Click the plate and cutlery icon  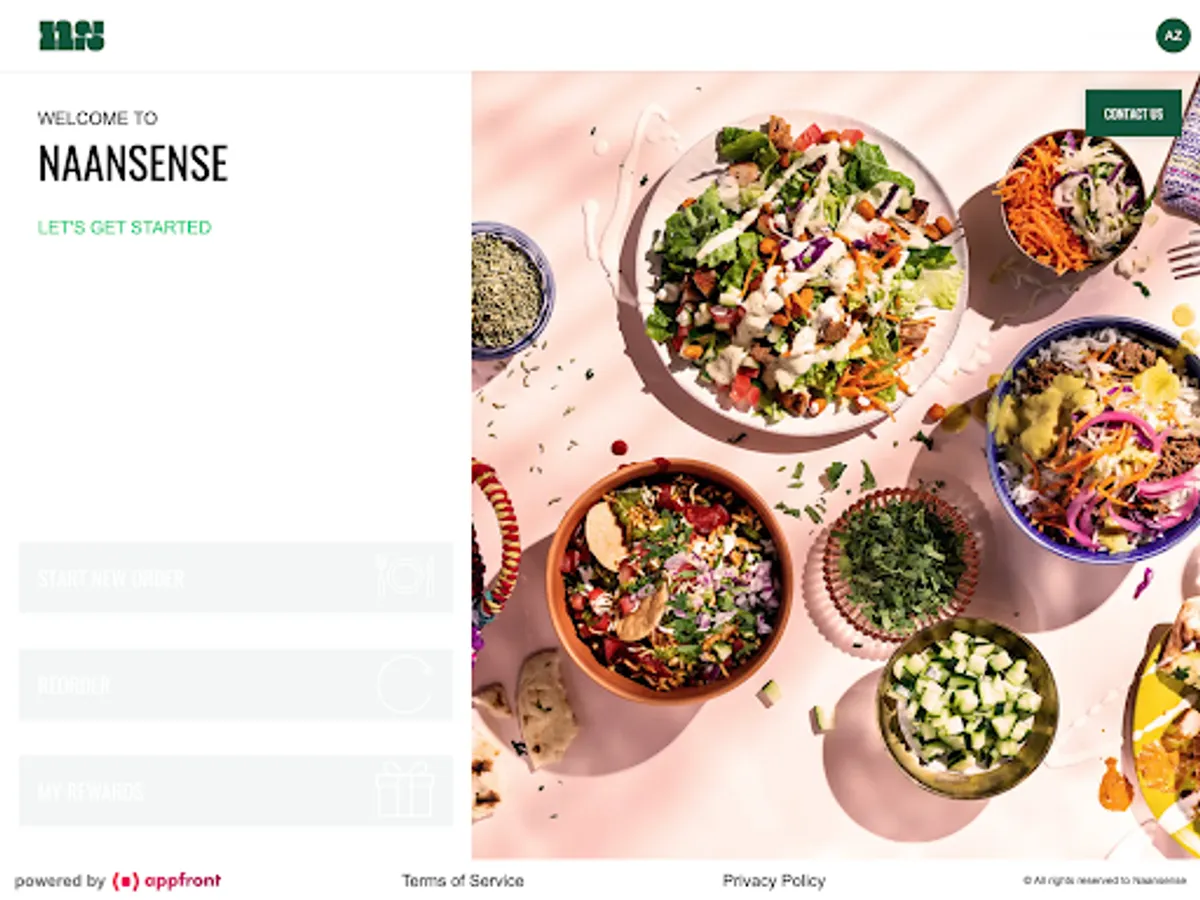pos(405,577)
